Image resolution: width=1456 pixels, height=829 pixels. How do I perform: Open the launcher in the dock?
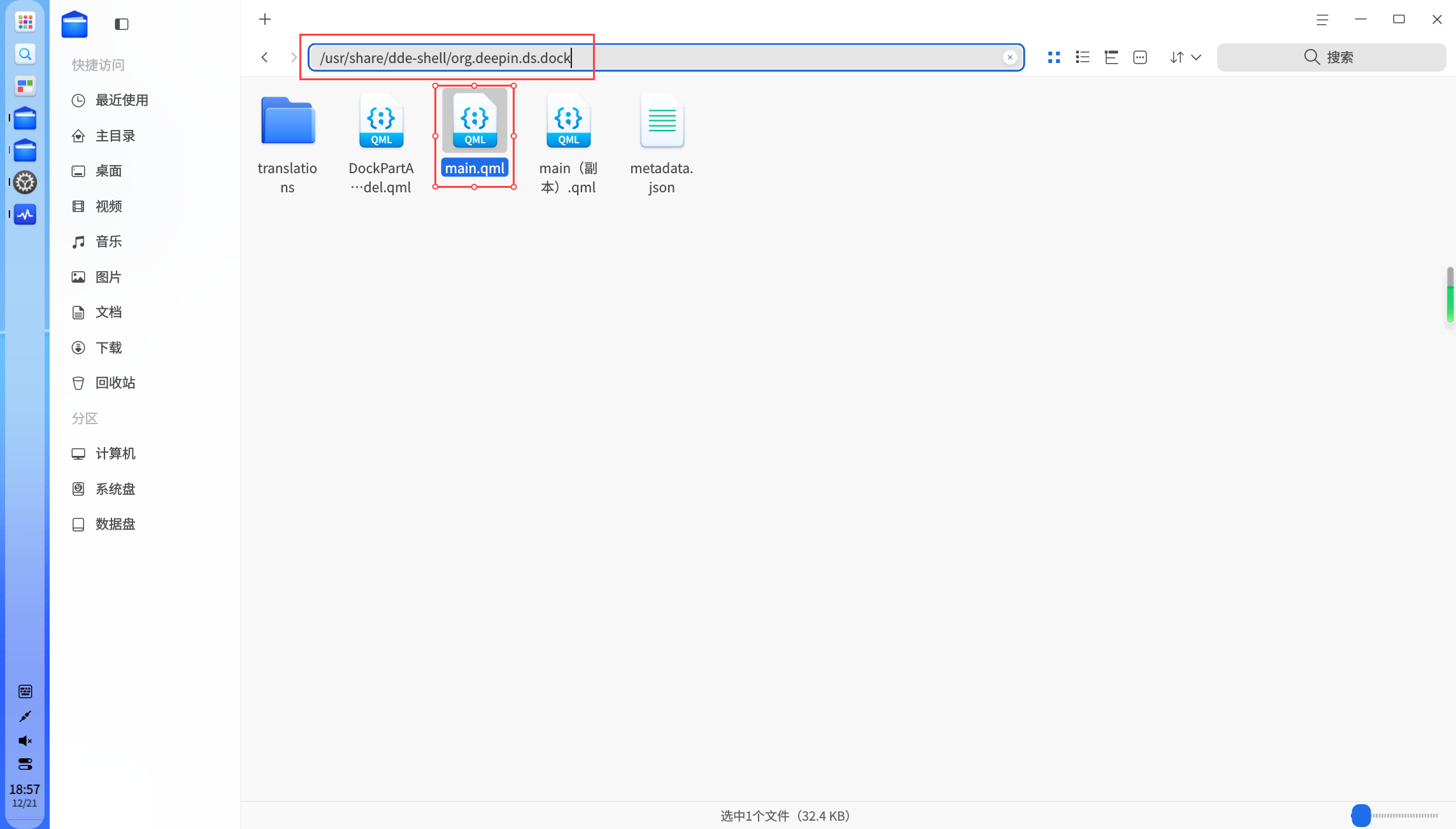(x=25, y=22)
